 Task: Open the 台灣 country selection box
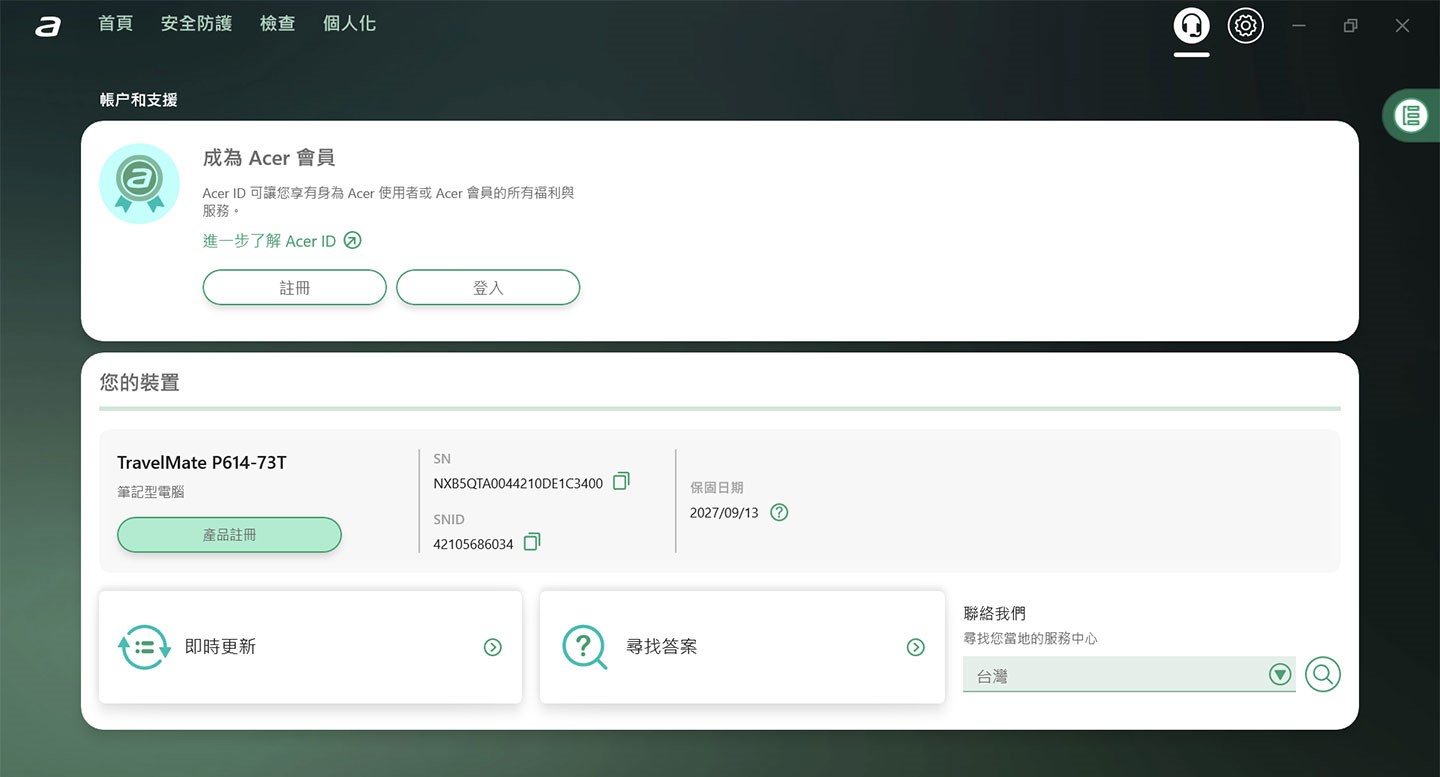point(1129,675)
